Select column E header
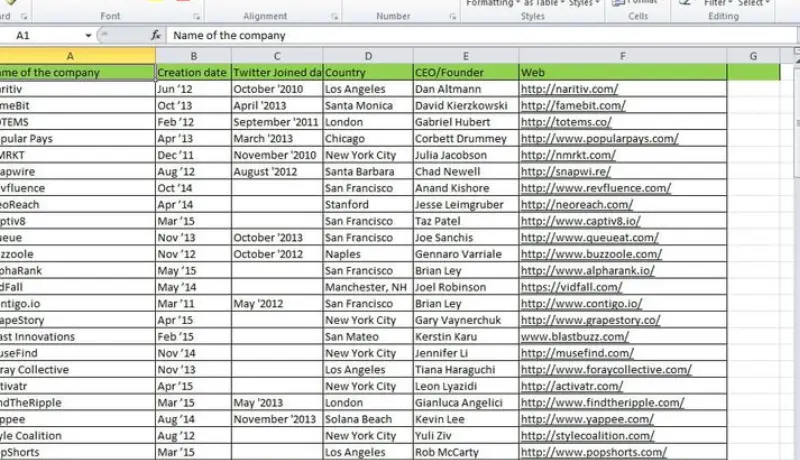This screenshot has width=800, height=460. pos(466,56)
